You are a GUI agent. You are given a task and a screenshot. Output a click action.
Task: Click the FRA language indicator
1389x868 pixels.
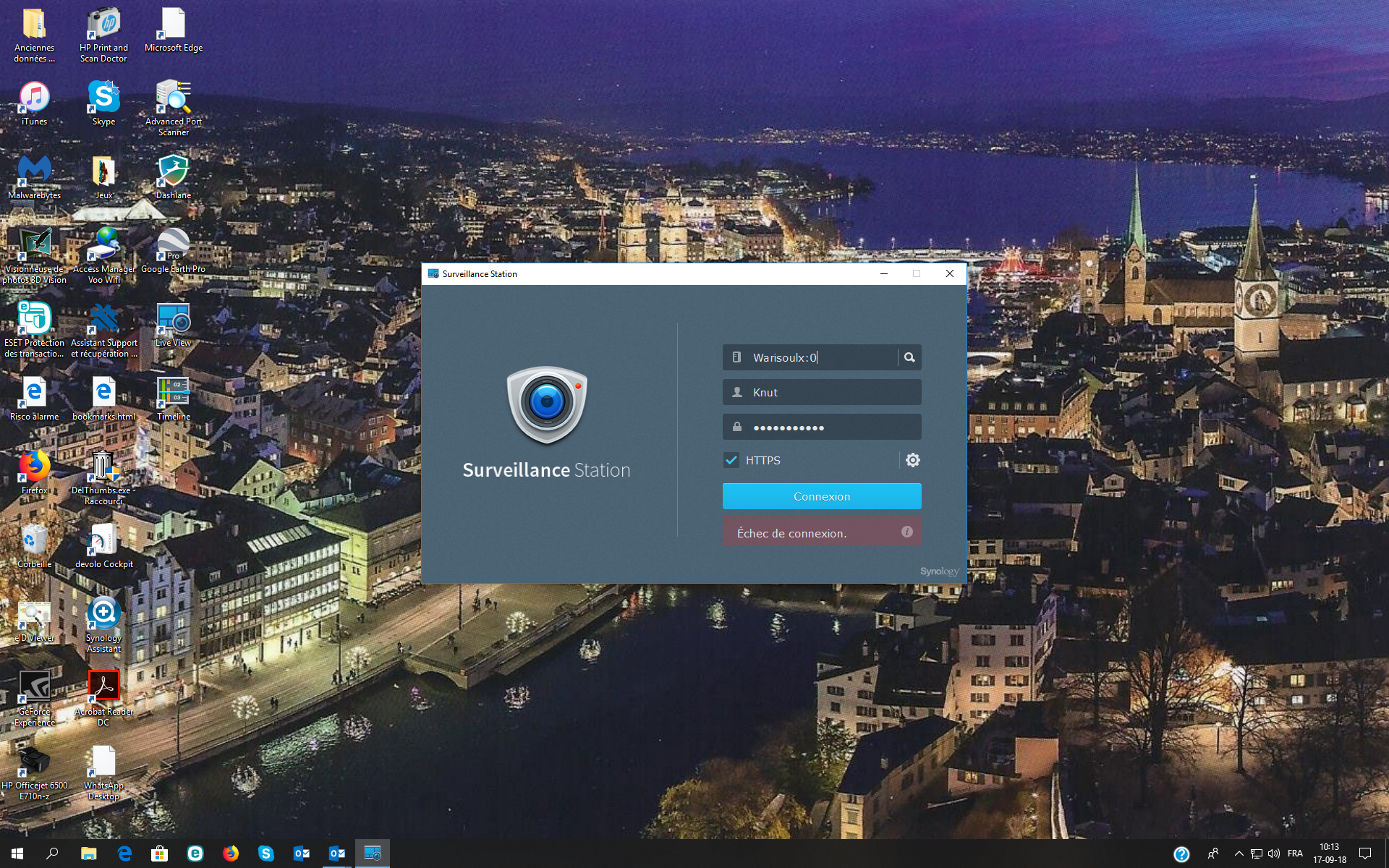coord(1295,854)
